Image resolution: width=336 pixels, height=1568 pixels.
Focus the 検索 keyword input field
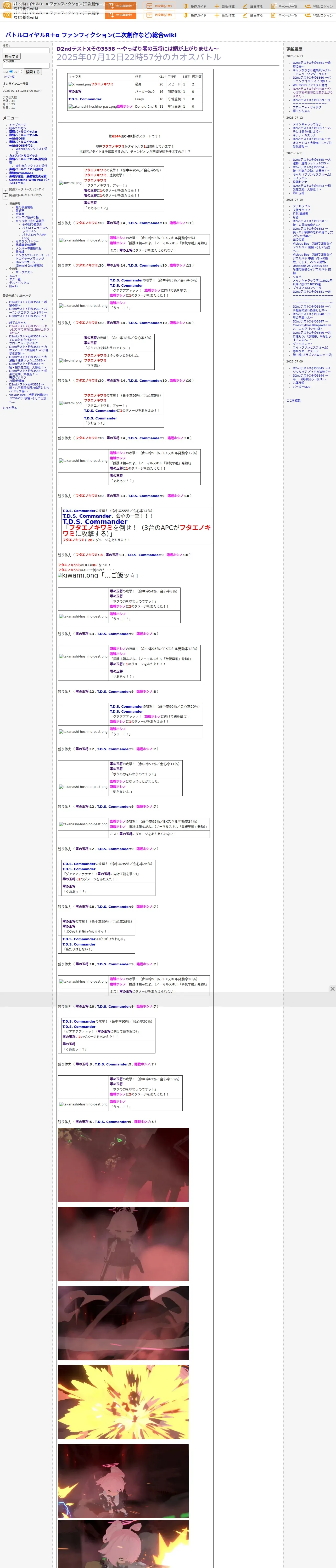tap(26, 50)
